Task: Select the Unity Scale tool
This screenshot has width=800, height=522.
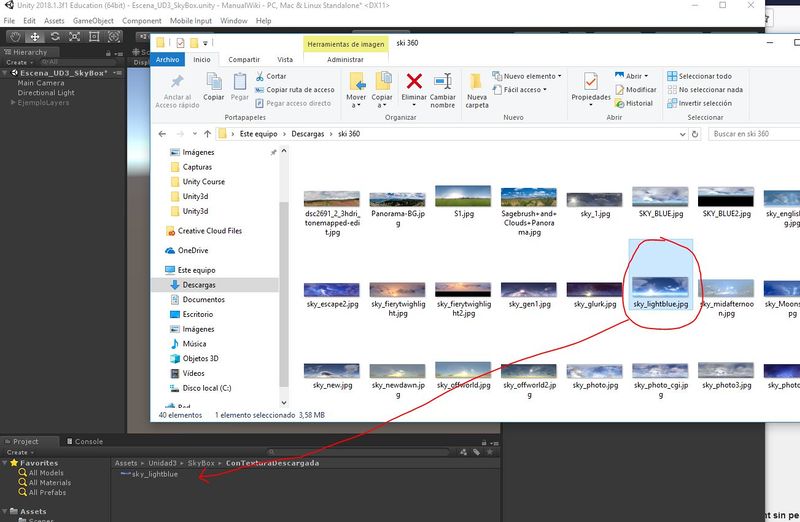Action: click(74, 37)
